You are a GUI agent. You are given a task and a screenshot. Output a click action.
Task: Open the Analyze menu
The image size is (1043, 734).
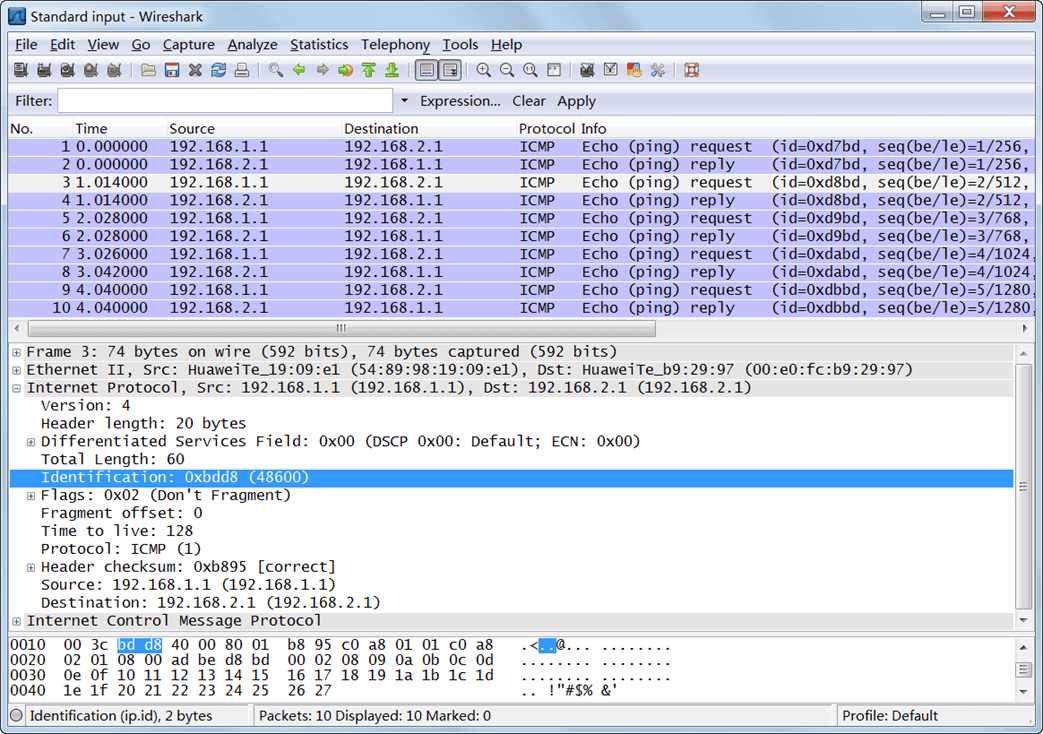pyautogui.click(x=252, y=44)
